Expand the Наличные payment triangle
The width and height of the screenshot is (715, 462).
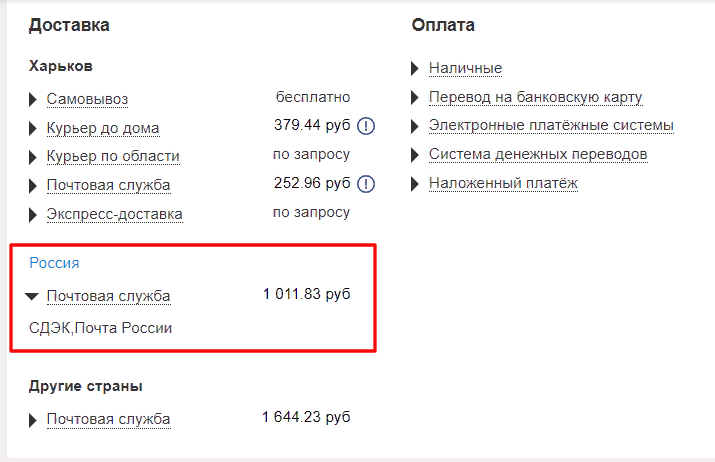(415, 69)
